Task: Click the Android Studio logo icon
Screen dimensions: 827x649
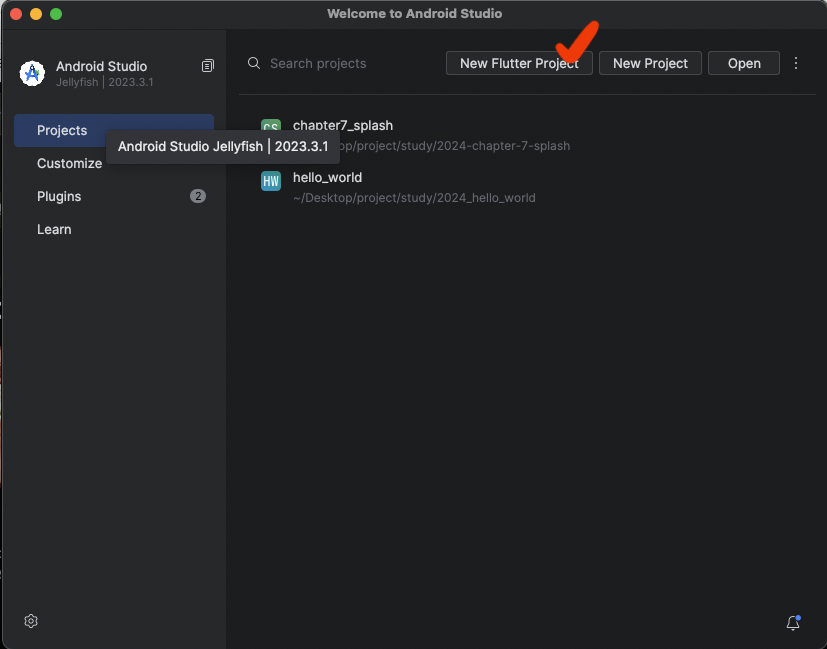Action: click(x=32, y=73)
